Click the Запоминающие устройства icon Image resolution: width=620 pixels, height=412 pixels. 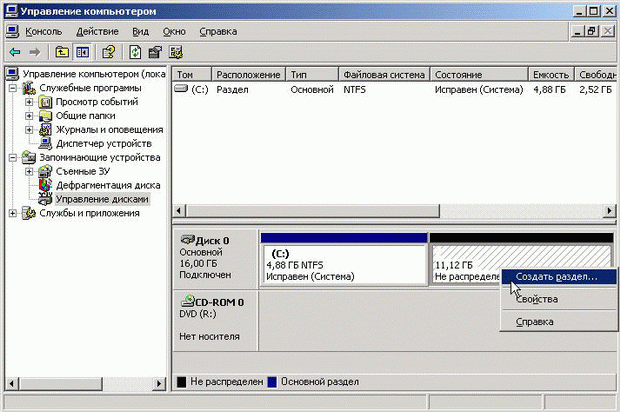(29, 157)
